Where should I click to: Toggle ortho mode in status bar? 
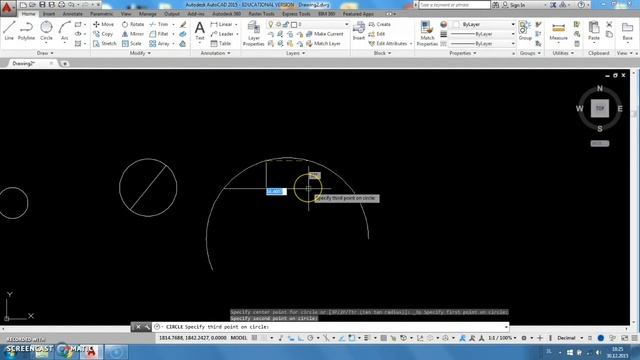tap(300, 338)
